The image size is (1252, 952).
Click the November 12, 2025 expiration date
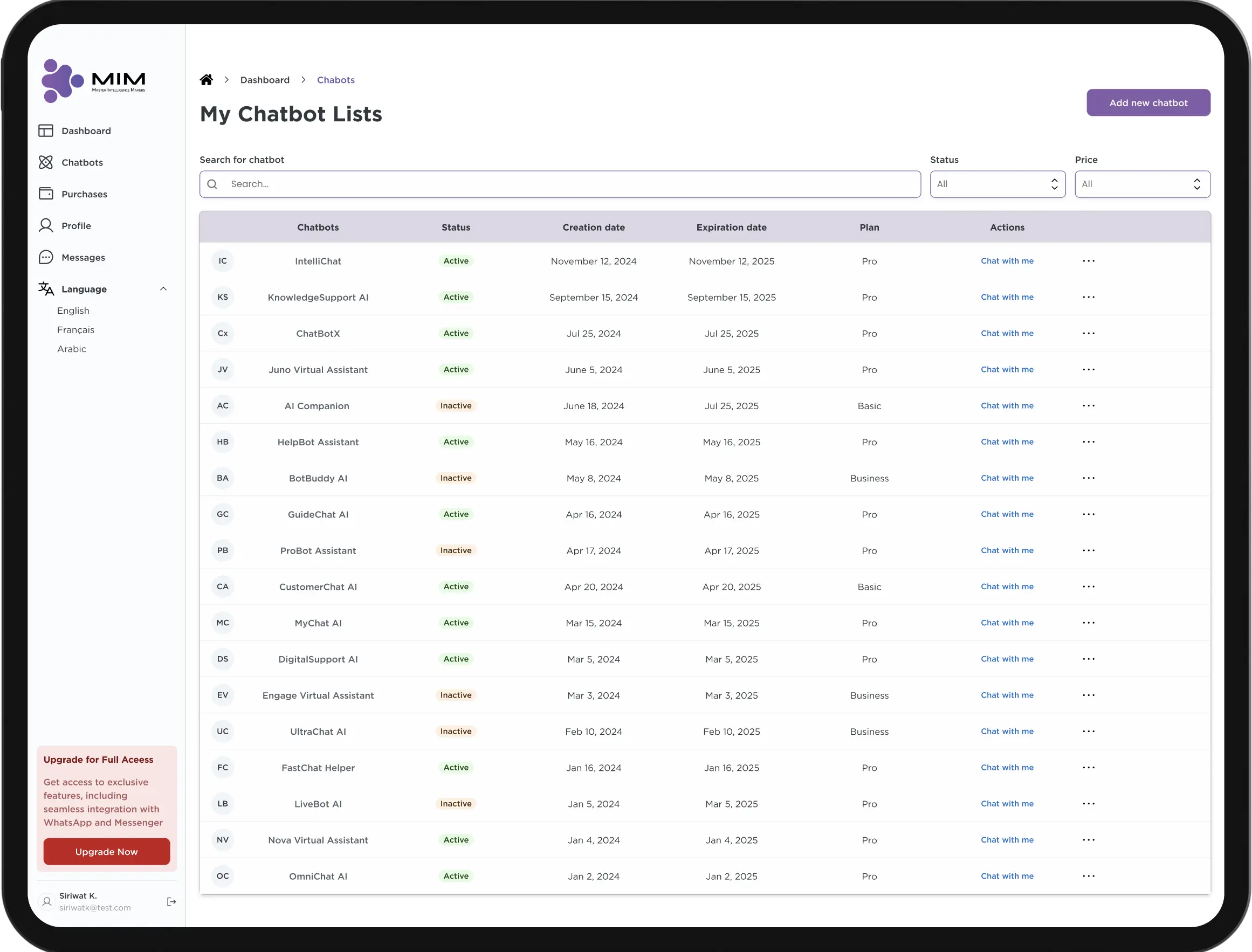point(731,261)
